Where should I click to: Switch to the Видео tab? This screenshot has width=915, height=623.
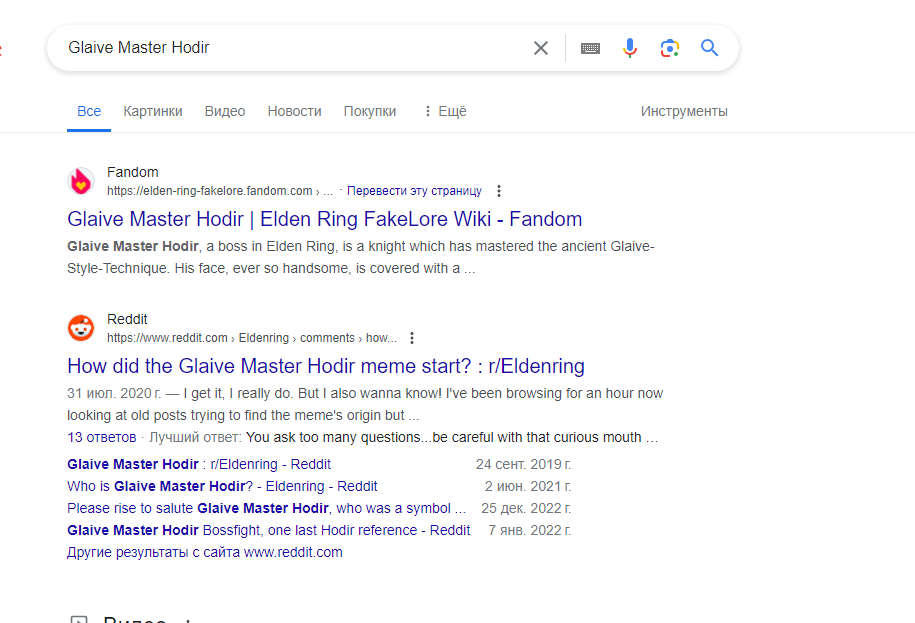pyautogui.click(x=225, y=111)
